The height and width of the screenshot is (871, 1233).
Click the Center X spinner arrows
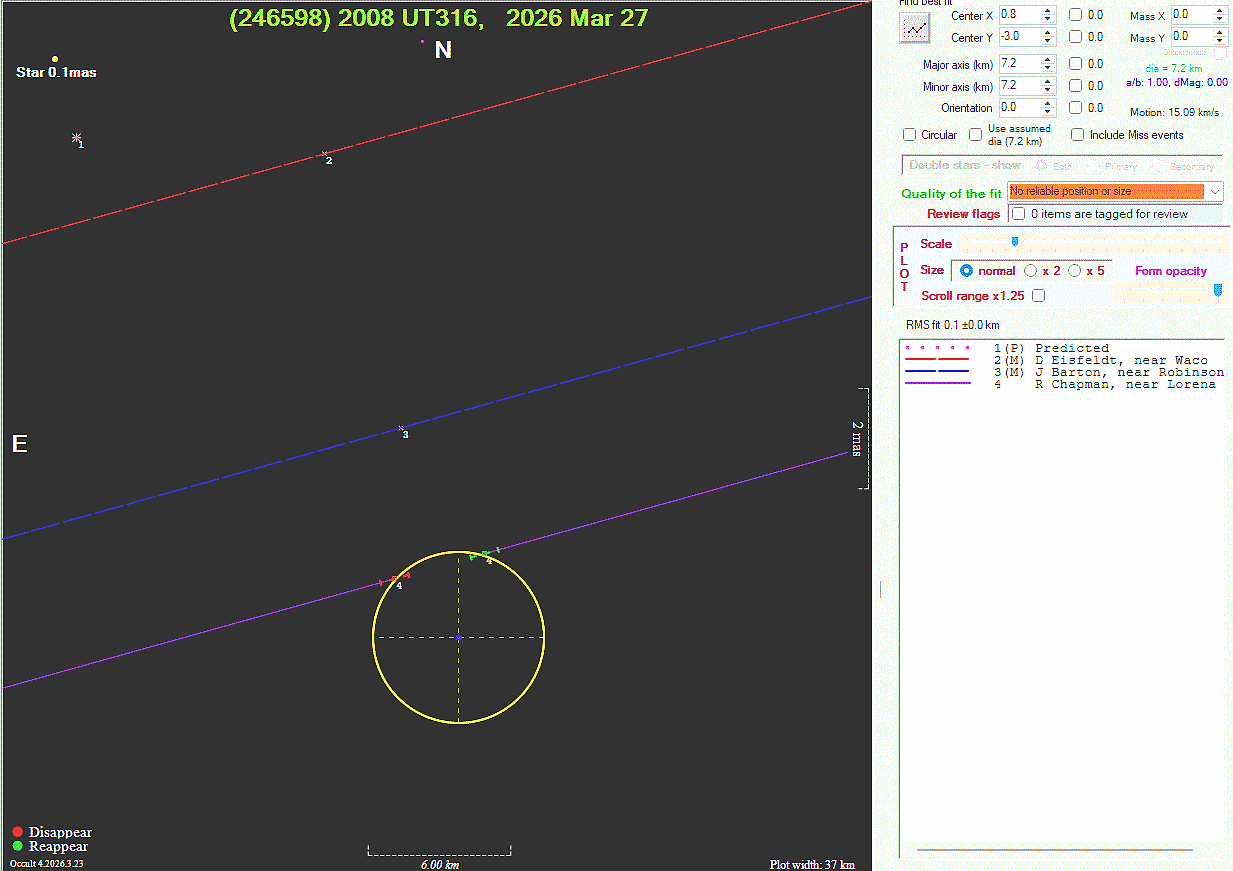[1048, 15]
